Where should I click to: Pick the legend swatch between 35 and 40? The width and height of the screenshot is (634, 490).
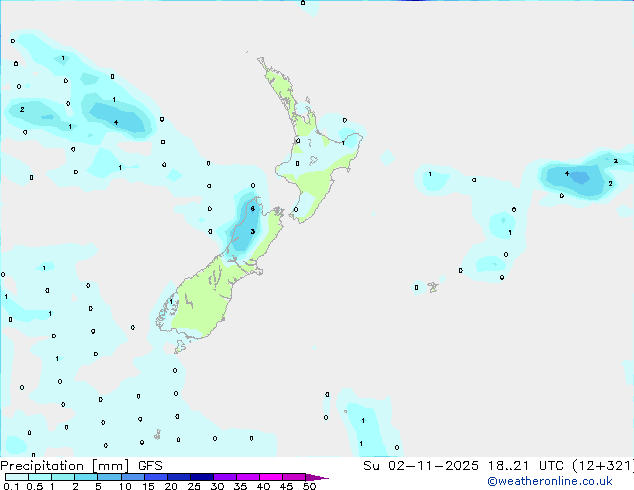coord(247,477)
